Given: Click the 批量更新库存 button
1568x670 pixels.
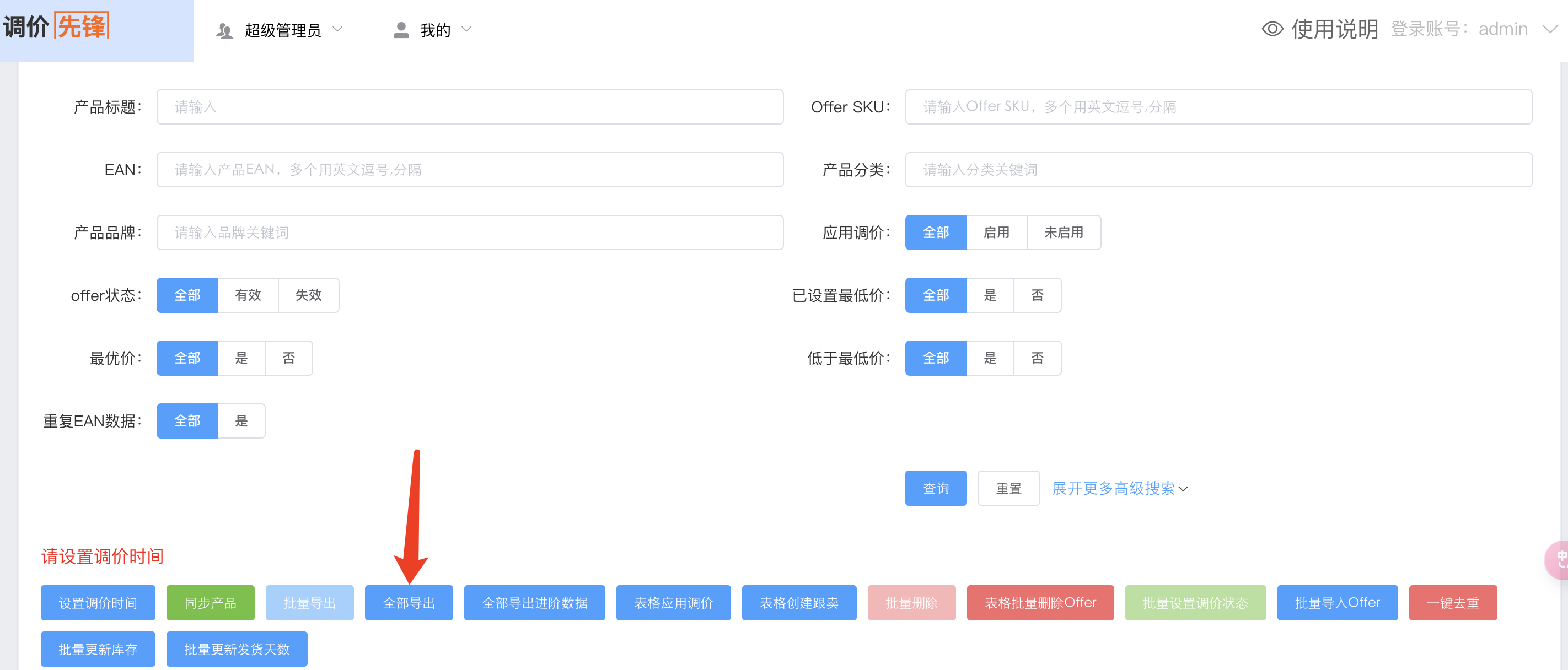Looking at the screenshot, I should tap(98, 649).
